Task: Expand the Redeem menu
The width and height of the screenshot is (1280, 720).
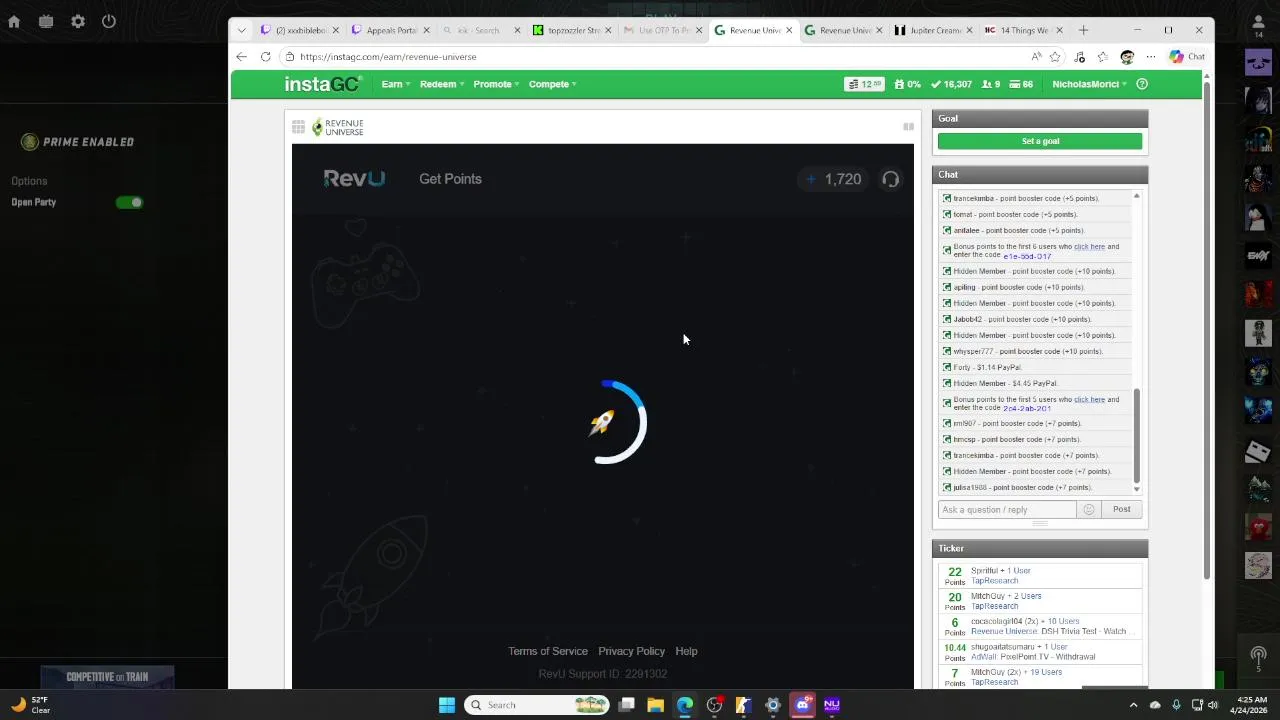Action: point(441,84)
